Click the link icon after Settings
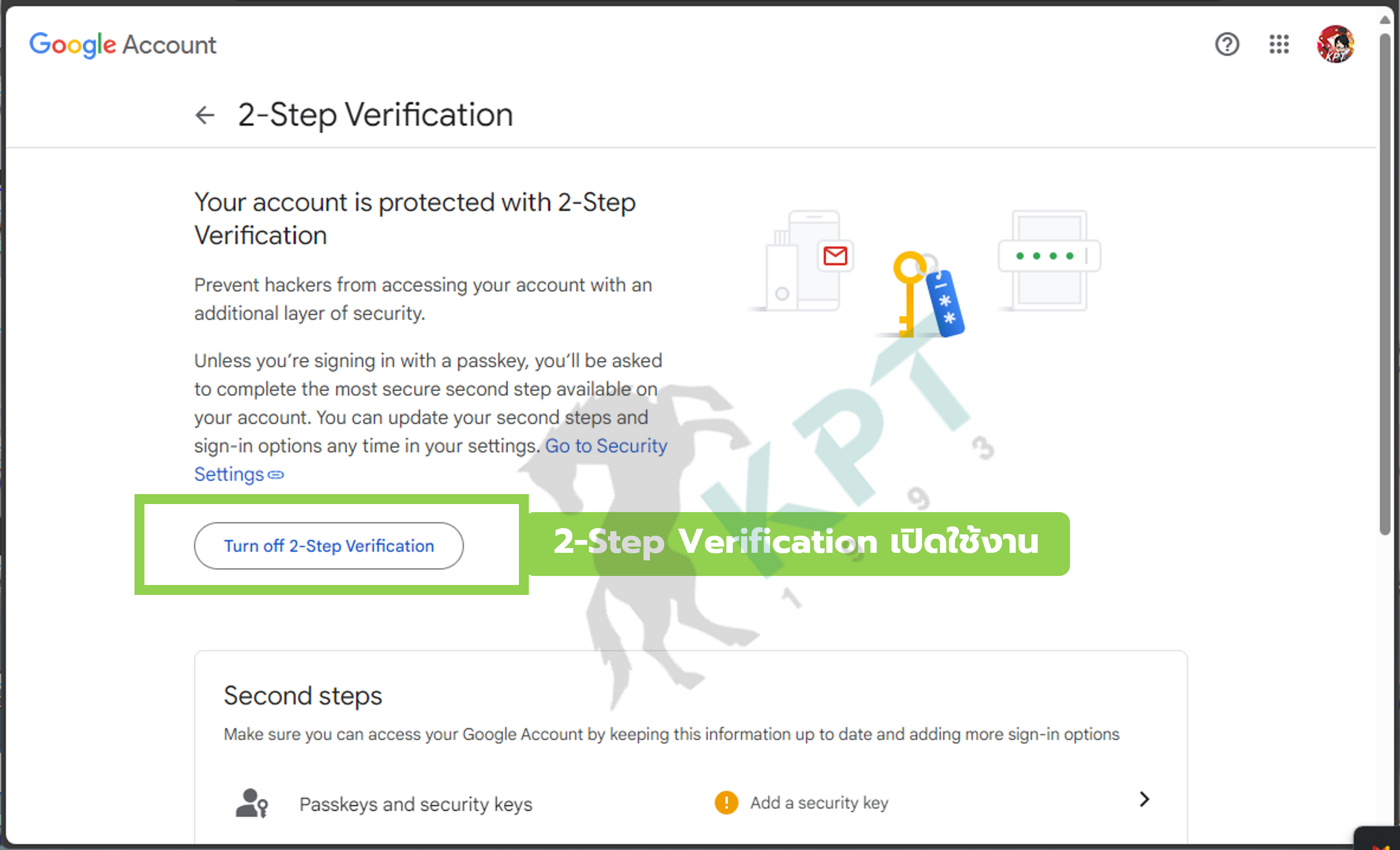The image size is (1400, 850). tap(276, 475)
